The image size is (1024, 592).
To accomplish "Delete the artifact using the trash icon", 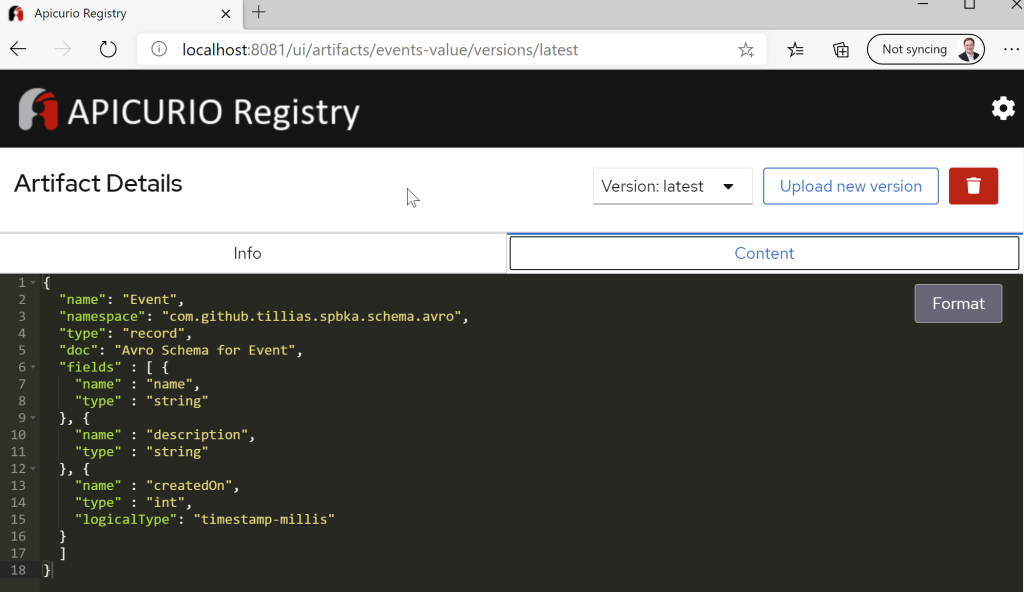I will point(973,186).
